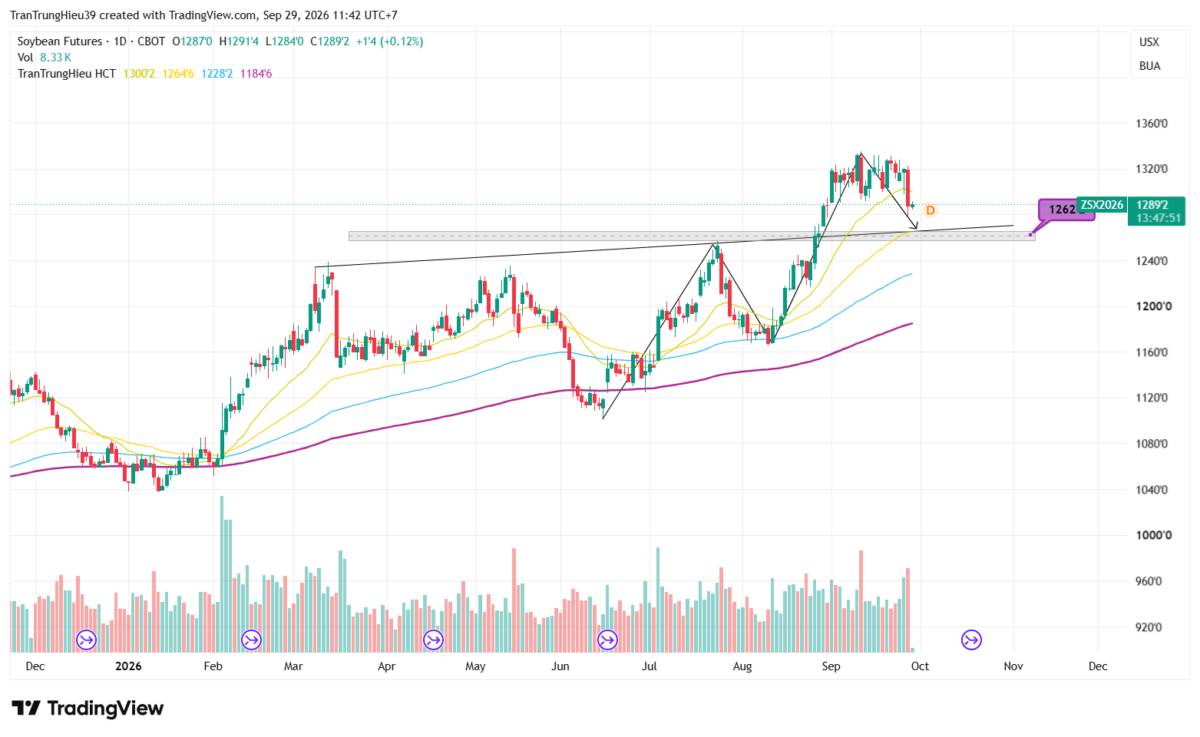Click the close value C1289'2
Image resolution: width=1200 pixels, height=737 pixels.
tap(329, 41)
